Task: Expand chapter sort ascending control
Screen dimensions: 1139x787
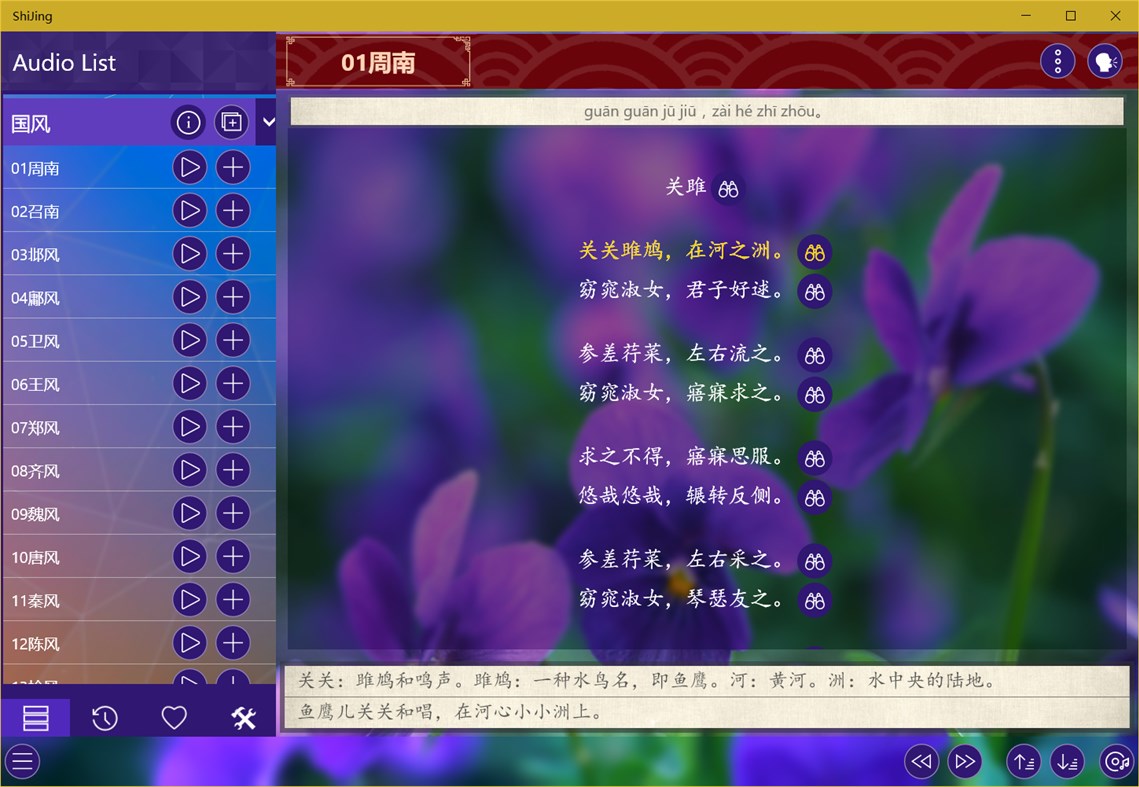Action: pyautogui.click(x=1022, y=761)
